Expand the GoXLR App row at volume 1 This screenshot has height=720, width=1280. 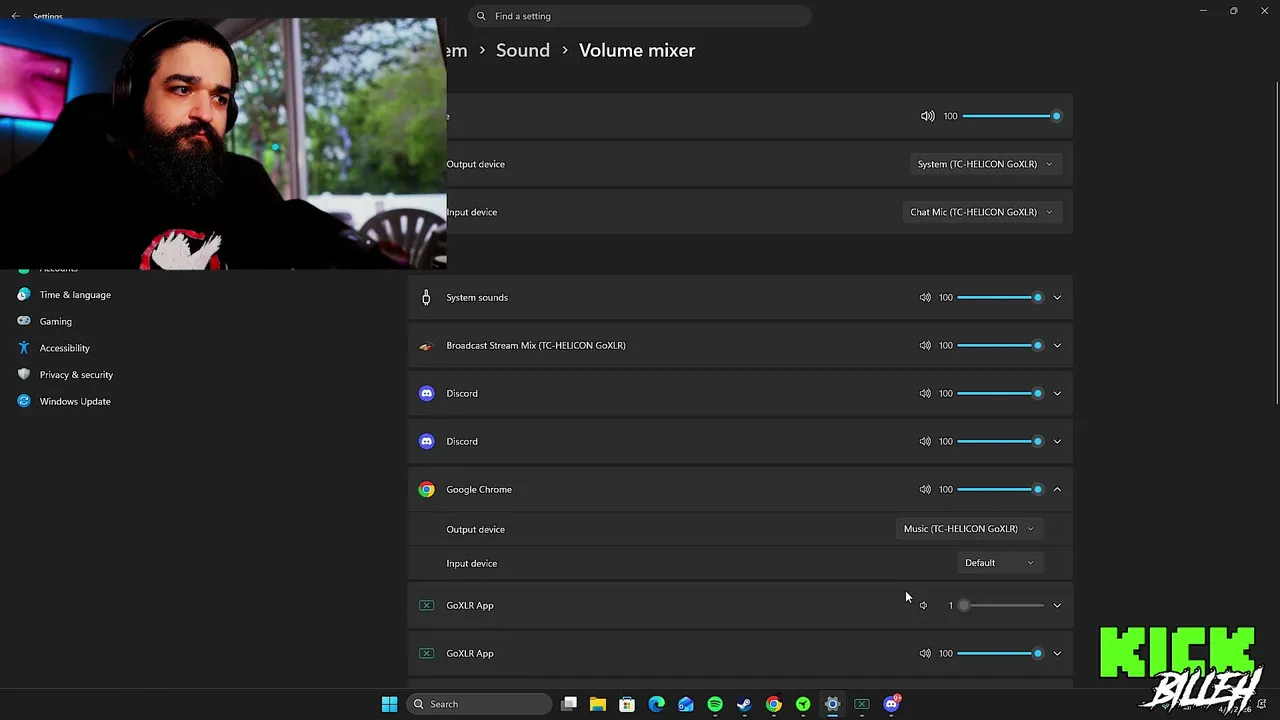[x=1057, y=605]
